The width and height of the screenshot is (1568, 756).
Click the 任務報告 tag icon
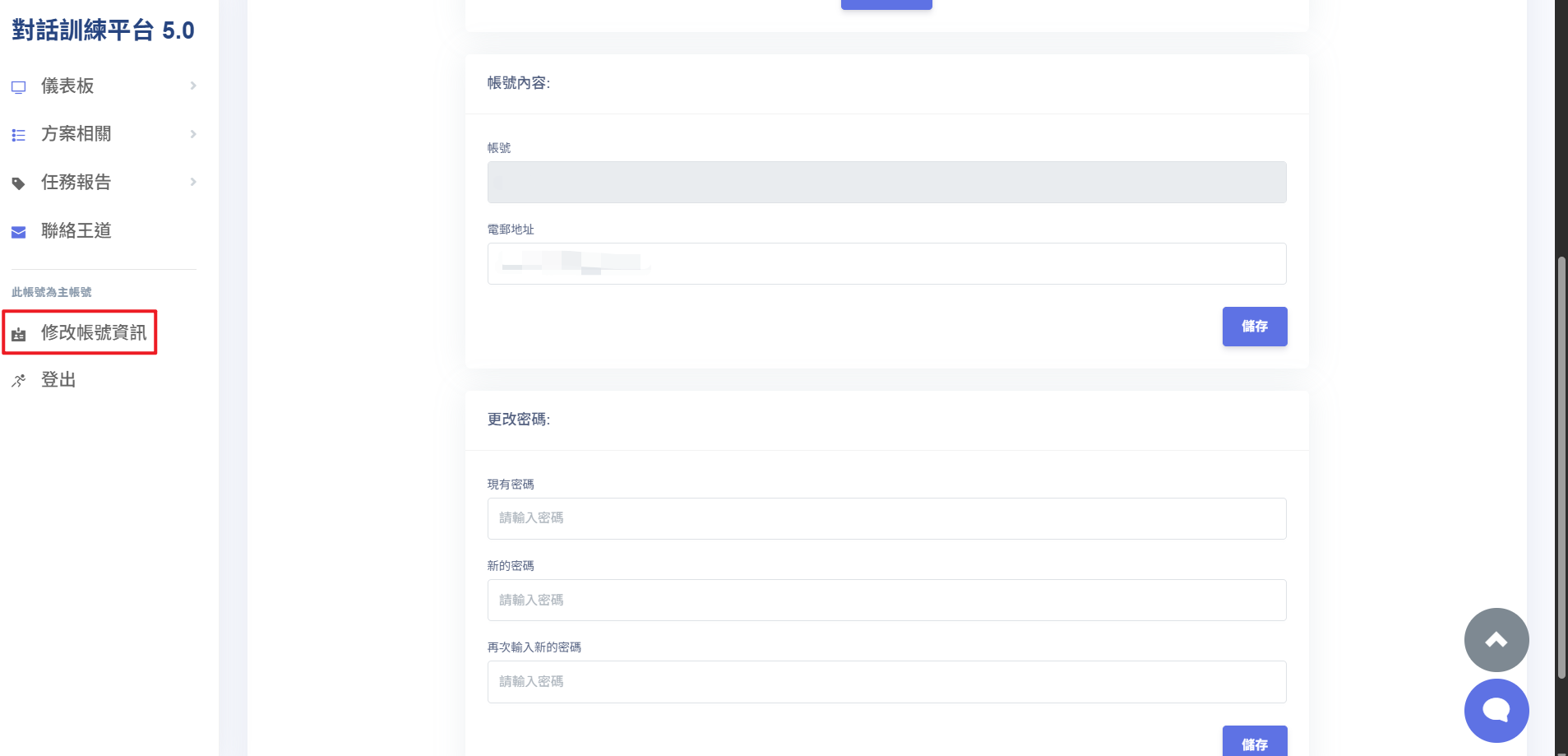tap(19, 183)
